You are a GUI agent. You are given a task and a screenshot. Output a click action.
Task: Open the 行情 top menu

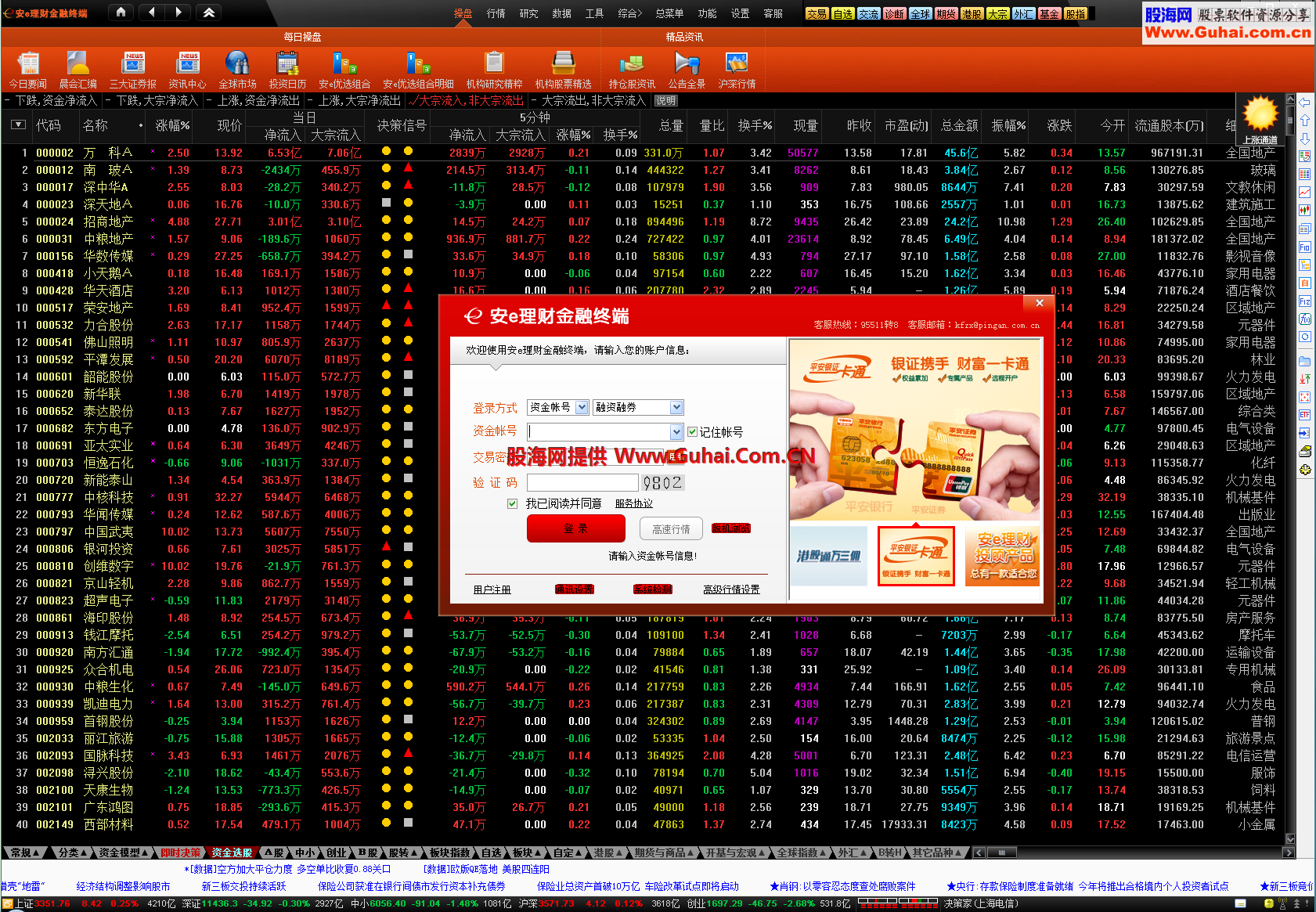(x=496, y=13)
